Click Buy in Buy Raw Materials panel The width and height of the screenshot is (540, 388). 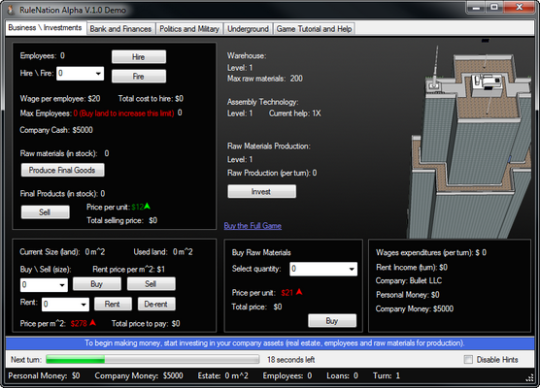(x=332, y=321)
